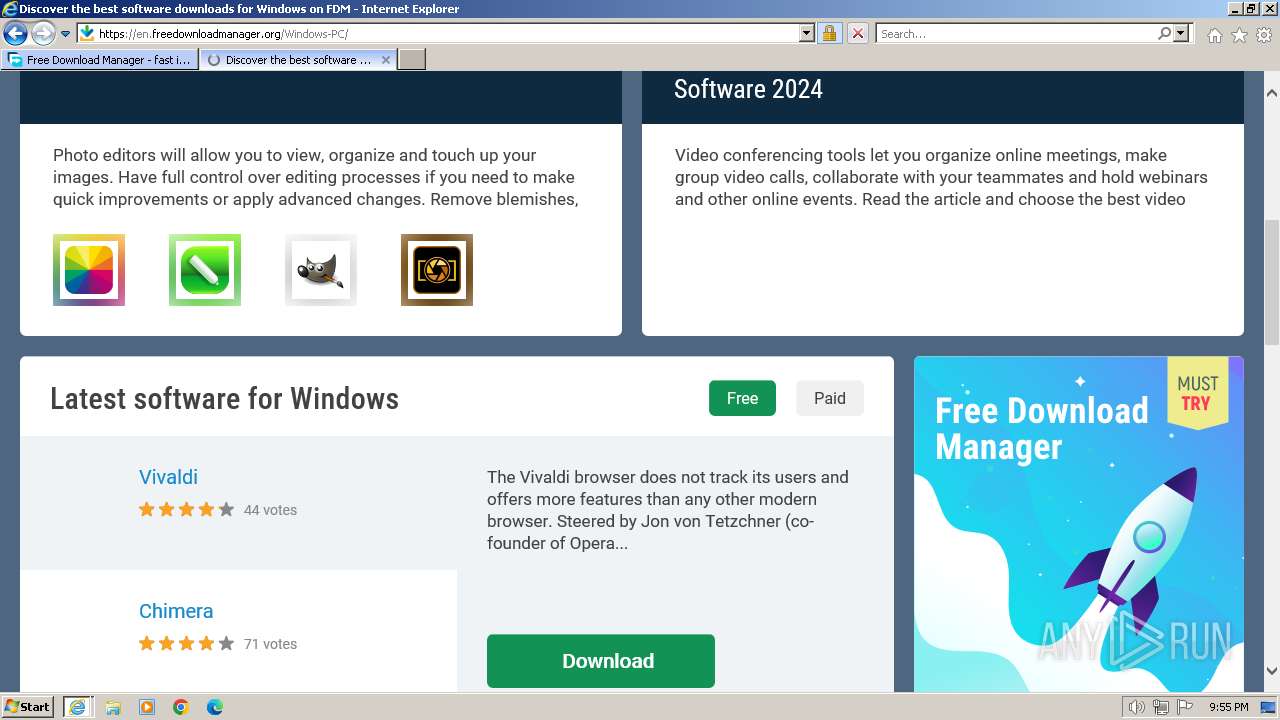Click the Latest software for Windows heading

(x=225, y=399)
